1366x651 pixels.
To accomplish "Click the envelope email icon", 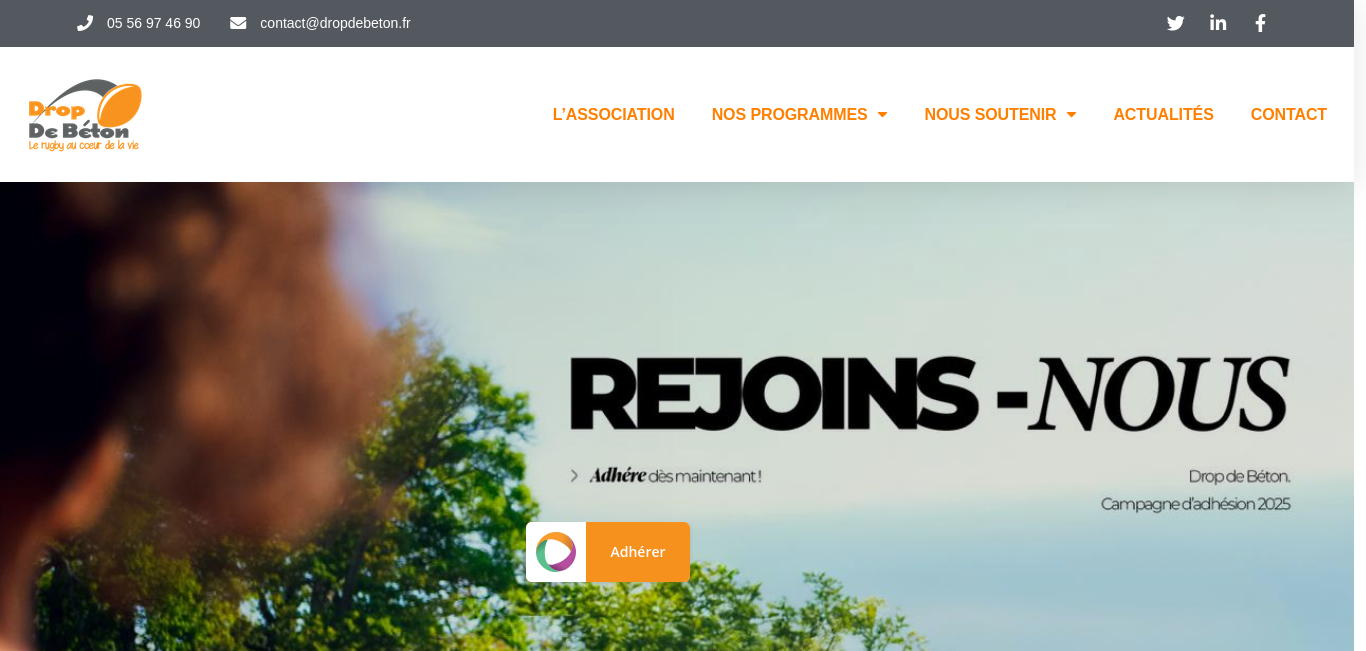I will (238, 23).
